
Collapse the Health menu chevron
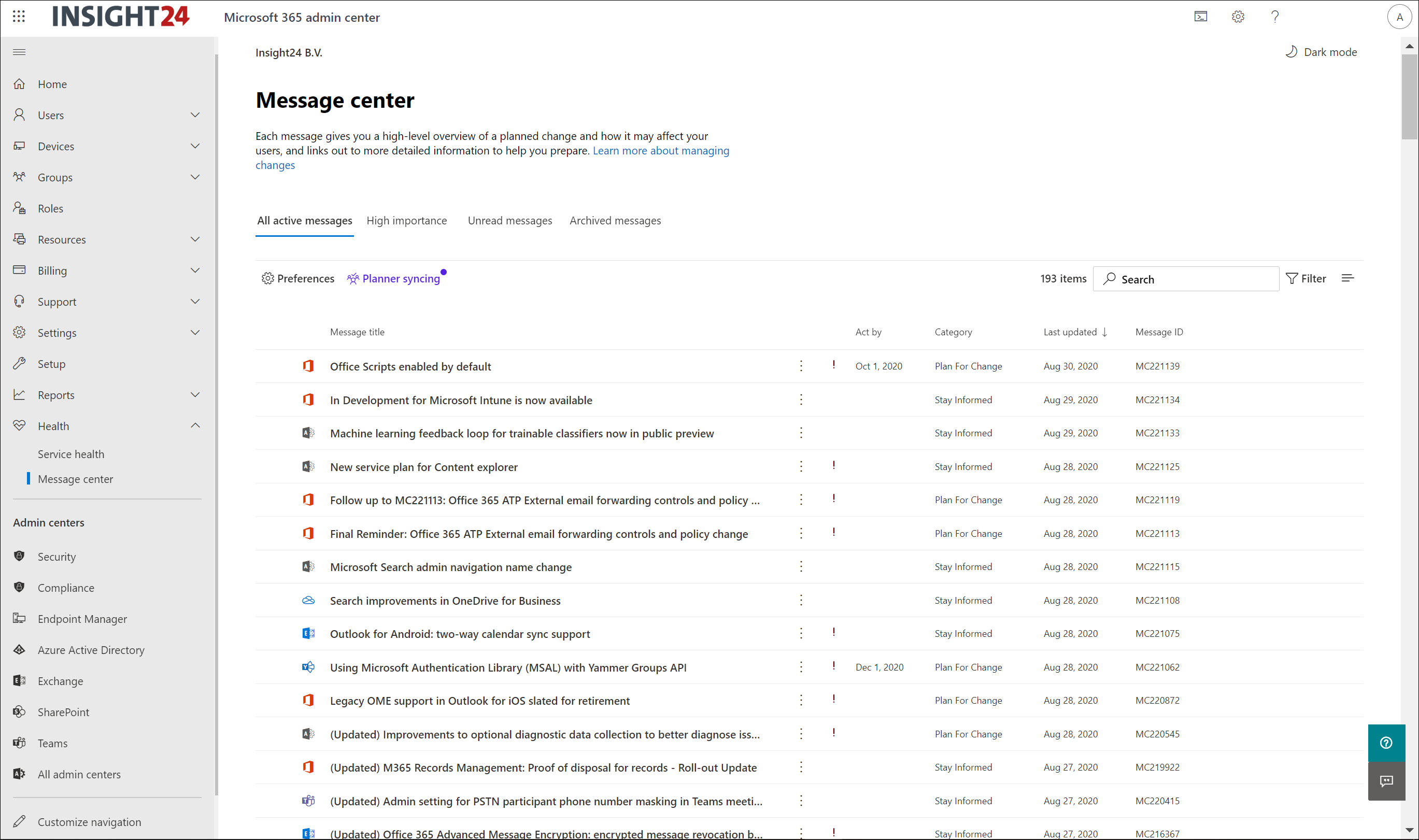(195, 425)
